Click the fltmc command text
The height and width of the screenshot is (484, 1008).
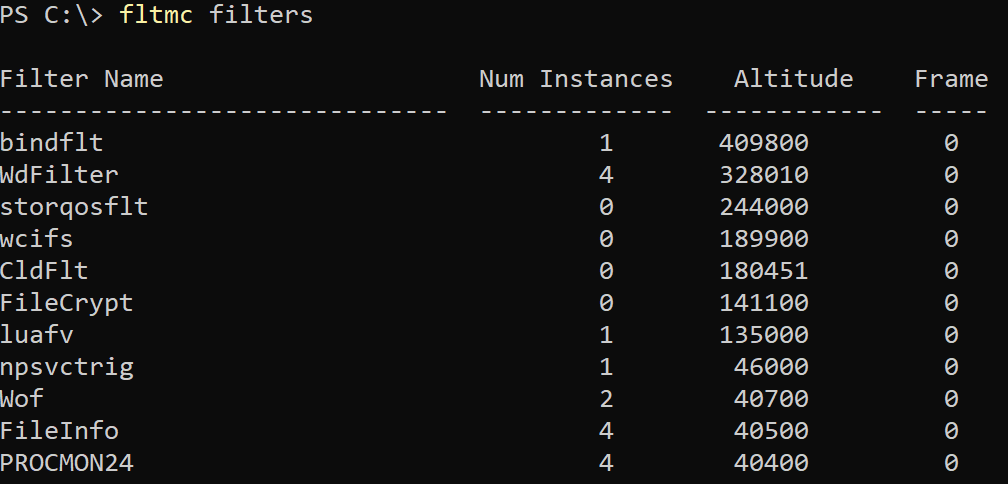[x=156, y=15]
